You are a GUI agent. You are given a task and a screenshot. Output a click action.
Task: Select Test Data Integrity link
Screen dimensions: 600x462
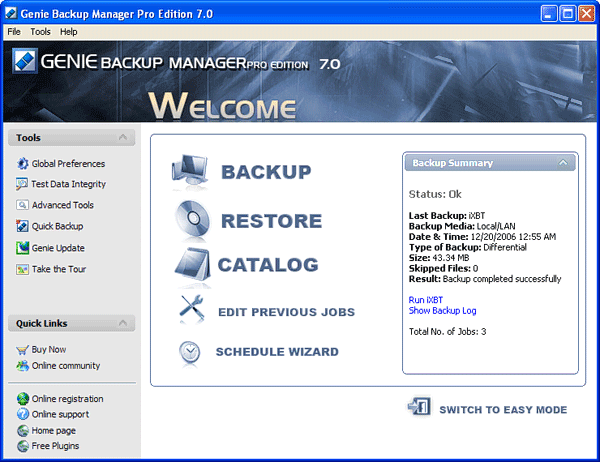point(68,184)
